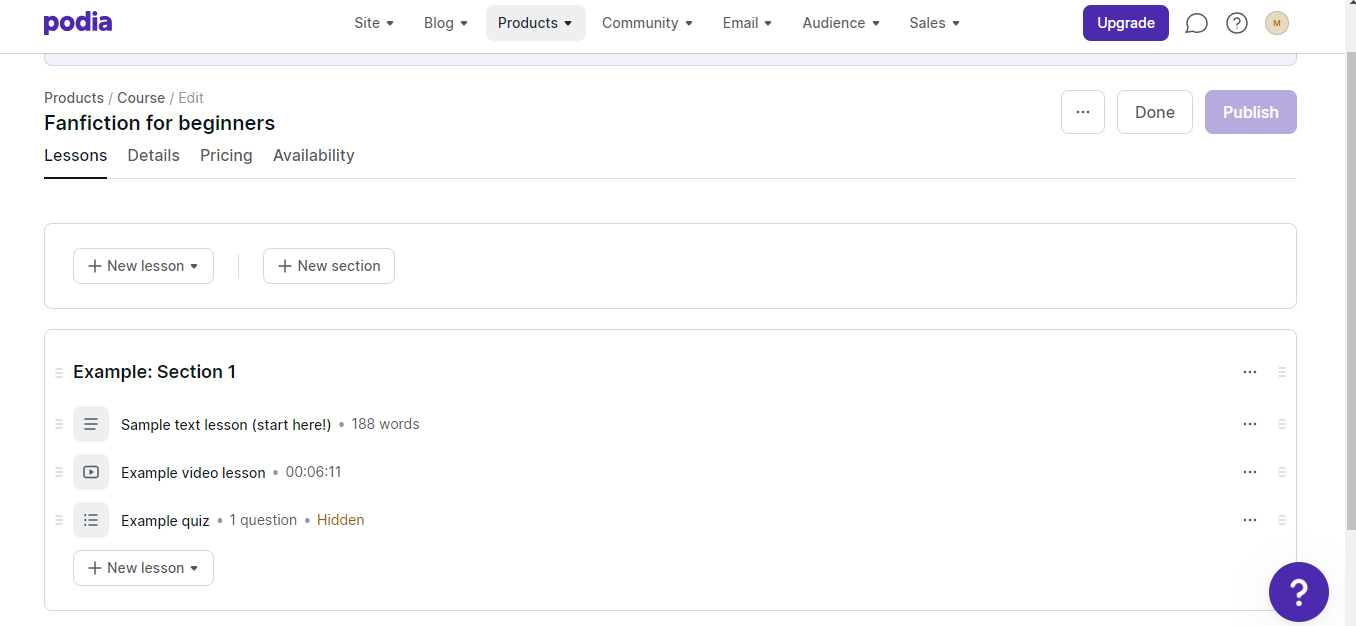Open the Email navigation dropdown
This screenshot has width=1356, height=626.
pos(747,23)
